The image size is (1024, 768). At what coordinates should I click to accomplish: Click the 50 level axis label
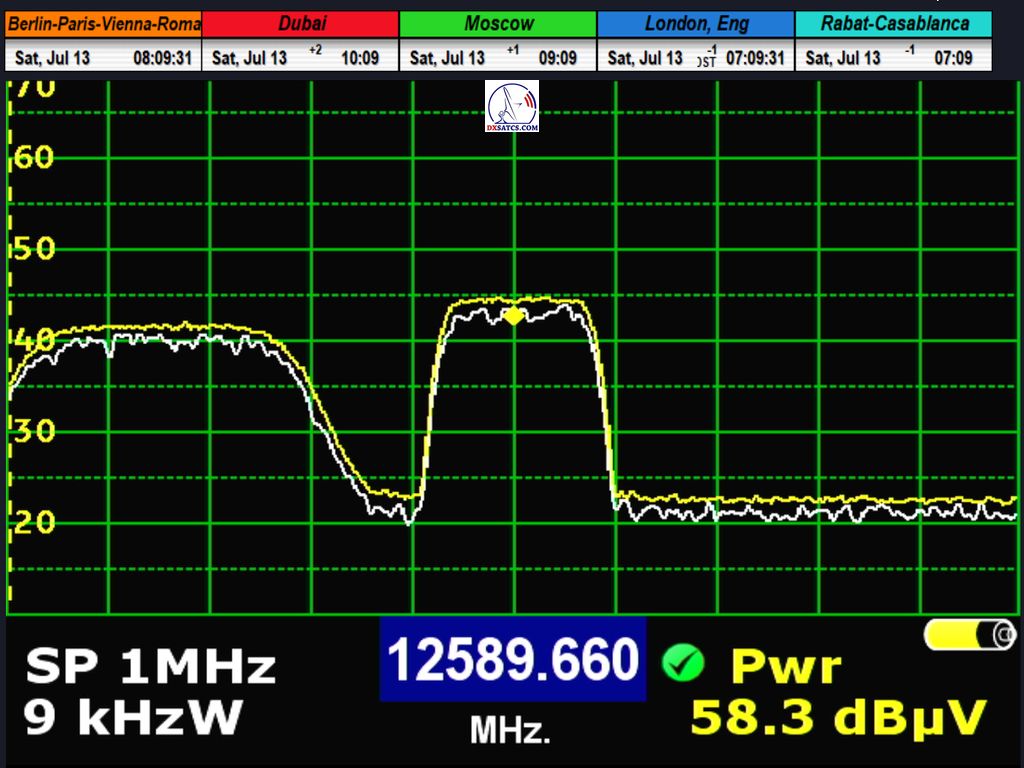34,249
